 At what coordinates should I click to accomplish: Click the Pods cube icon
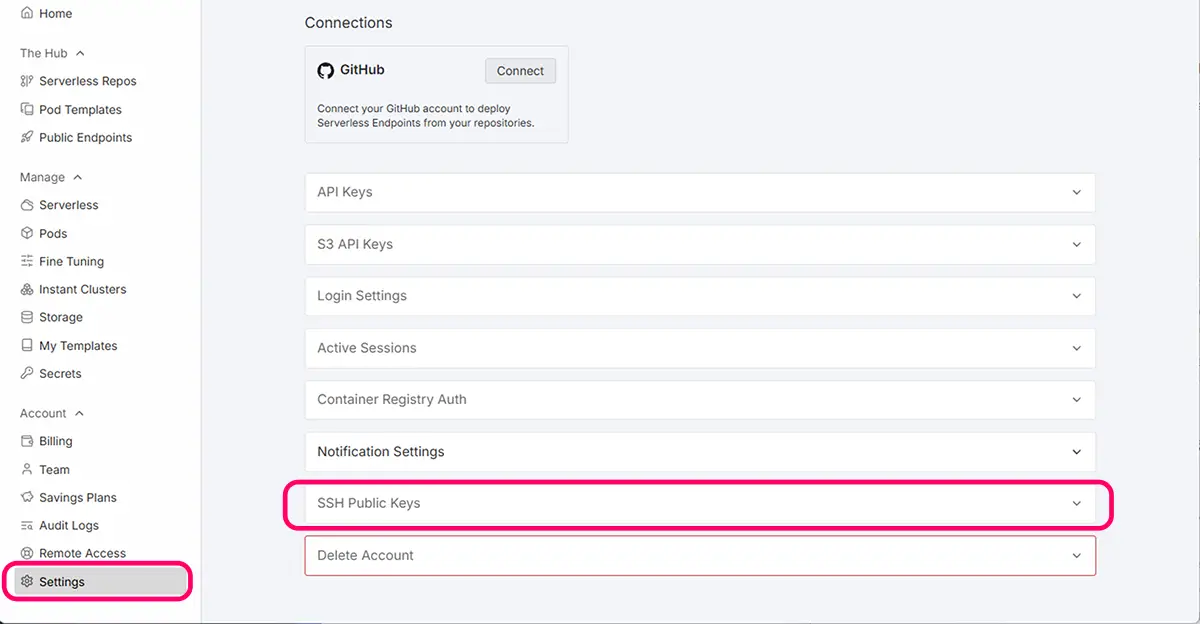point(27,233)
